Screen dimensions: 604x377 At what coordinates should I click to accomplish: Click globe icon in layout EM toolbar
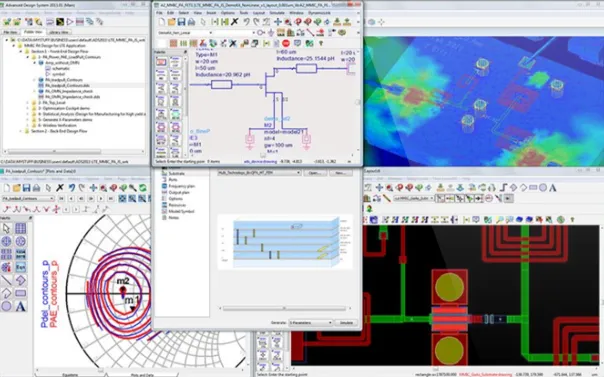[561, 220]
